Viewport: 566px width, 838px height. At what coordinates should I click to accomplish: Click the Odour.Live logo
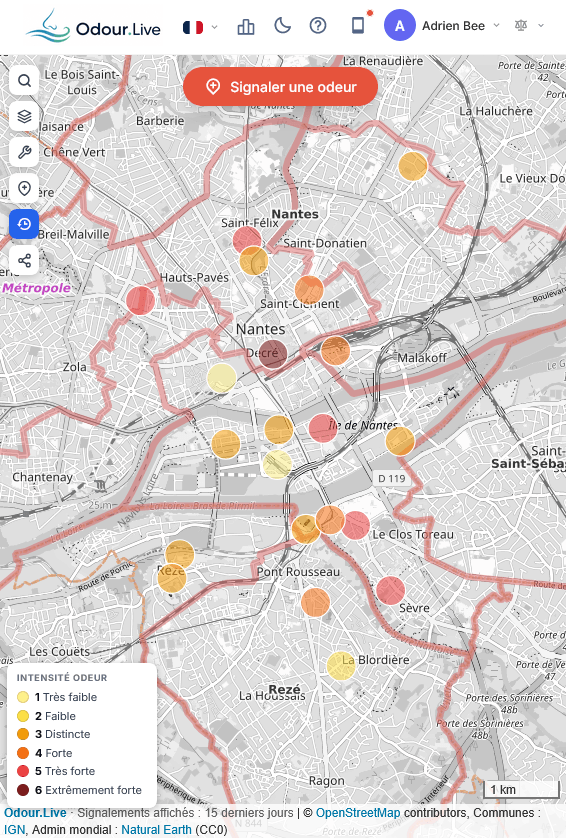[94, 26]
